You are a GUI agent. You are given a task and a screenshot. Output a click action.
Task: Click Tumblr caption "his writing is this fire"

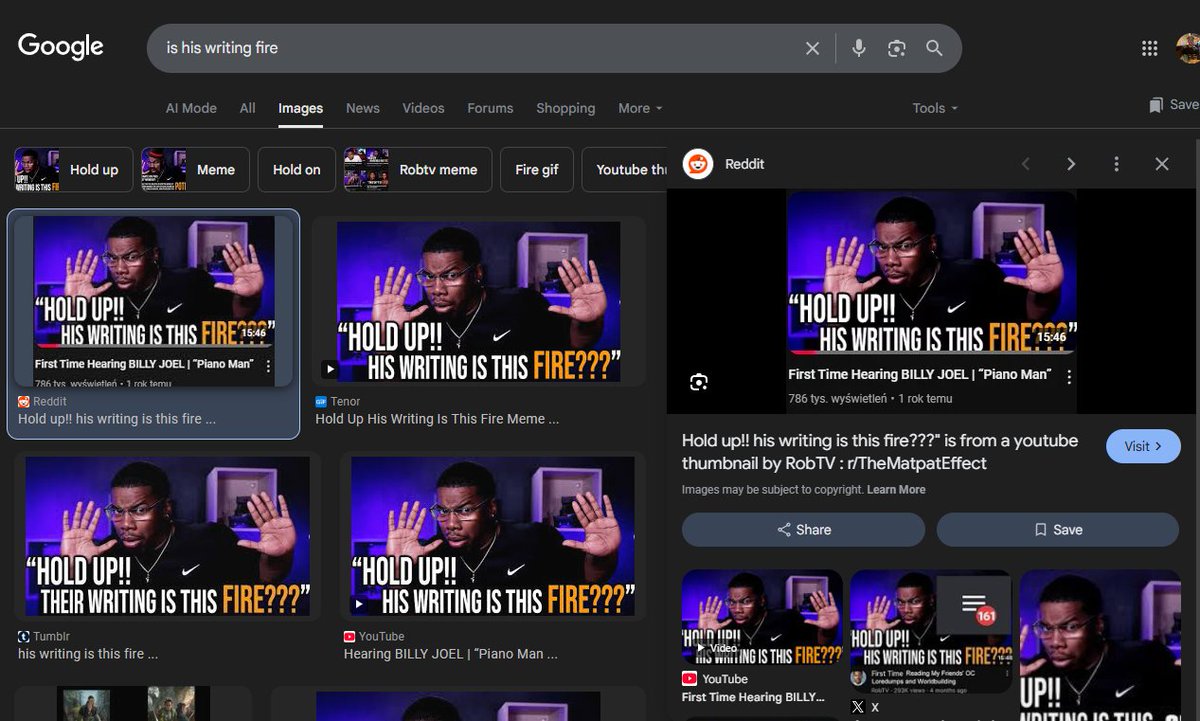point(88,654)
